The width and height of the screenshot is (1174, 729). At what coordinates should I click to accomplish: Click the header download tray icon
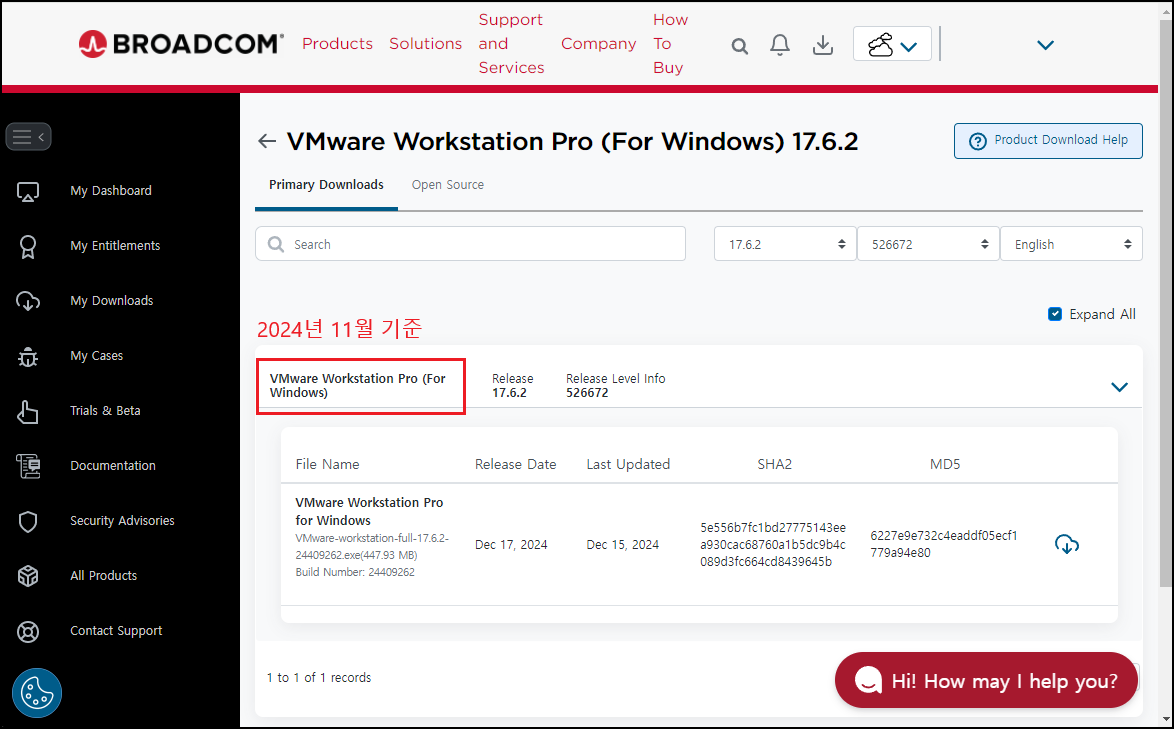pos(823,45)
